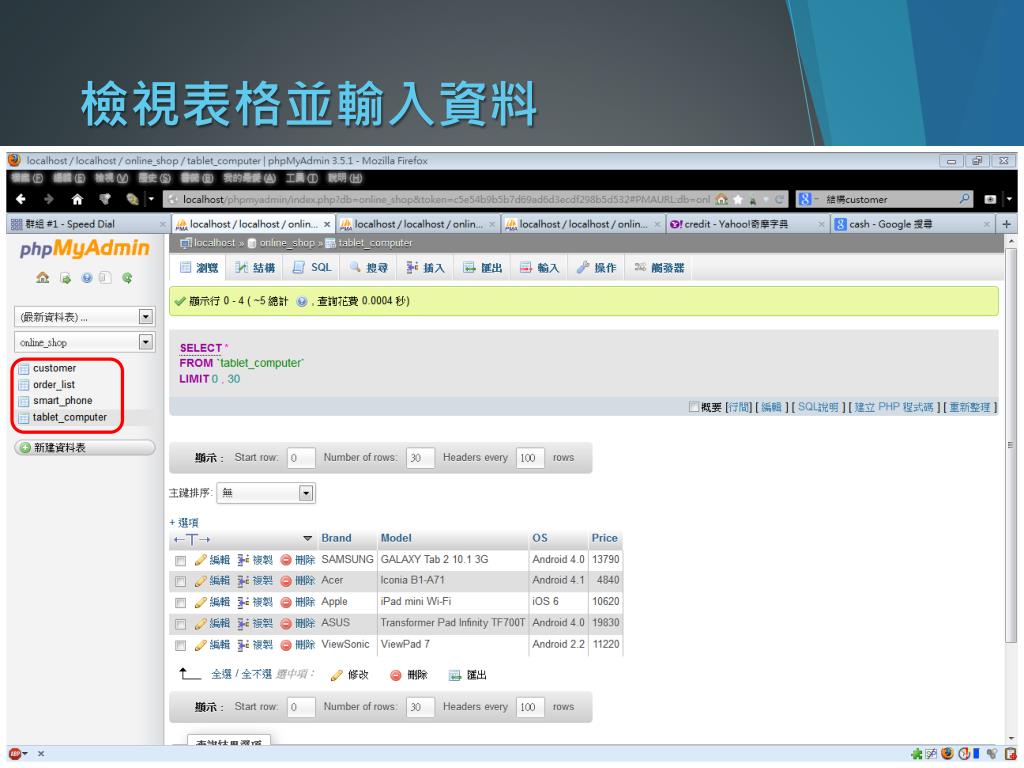
Task: Open the 搜尋 search tab
Action: pos(369,268)
